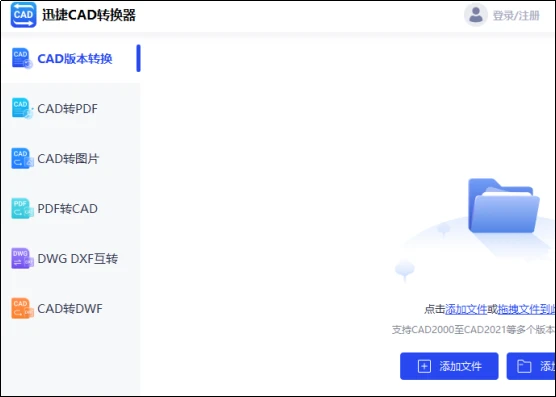Viewport: 556px width, 397px height.
Task: Select the CAD版本转换 sidebar icon
Action: click(22, 58)
